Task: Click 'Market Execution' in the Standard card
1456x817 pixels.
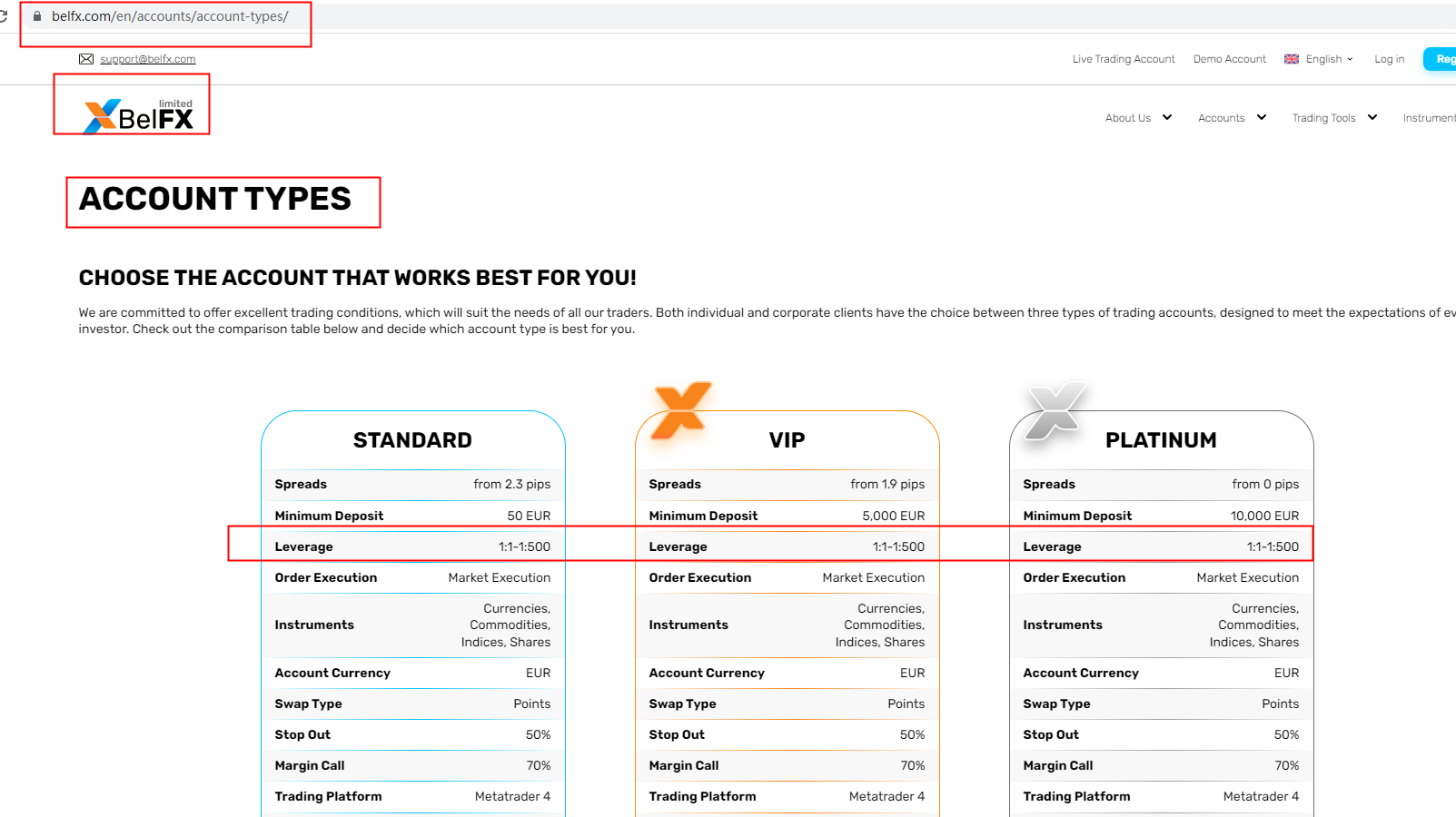Action: pos(500,577)
